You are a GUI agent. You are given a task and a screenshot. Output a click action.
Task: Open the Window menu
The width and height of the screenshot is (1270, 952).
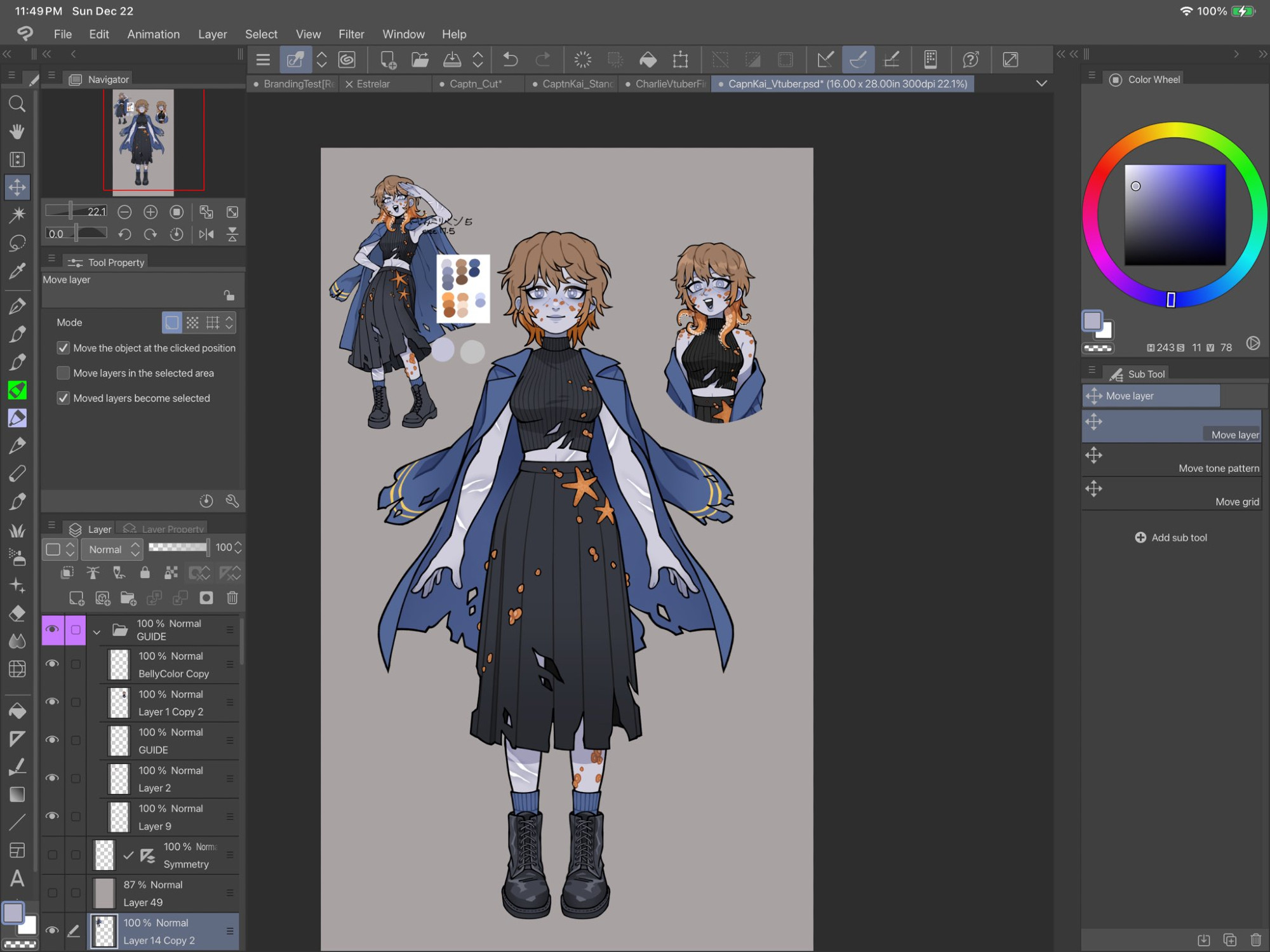[x=403, y=34]
